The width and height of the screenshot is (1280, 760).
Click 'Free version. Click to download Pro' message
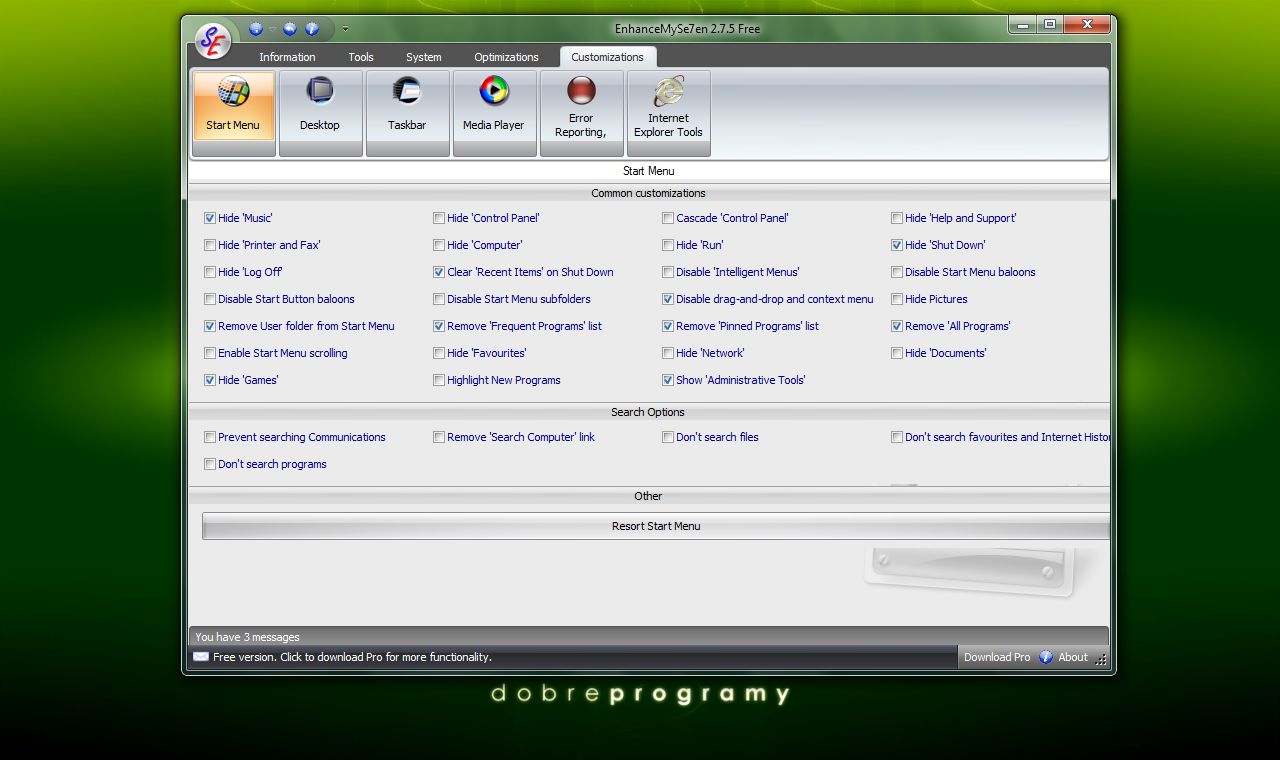click(352, 657)
